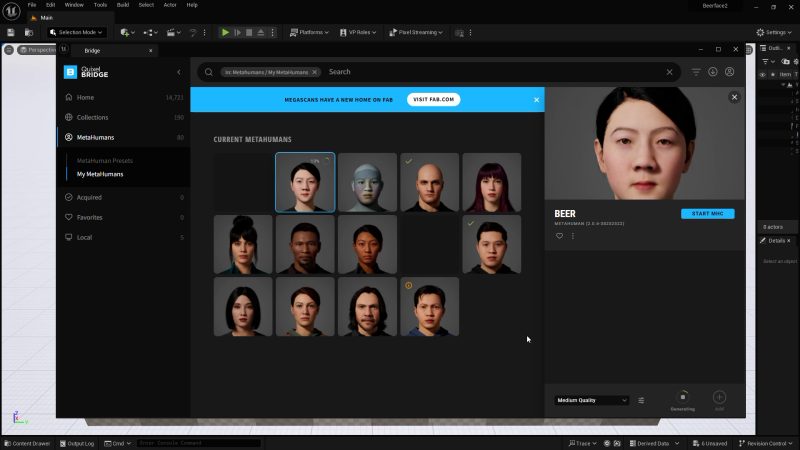This screenshot has width=800, height=450.
Task: Open the Output Log
Action: [x=77, y=443]
